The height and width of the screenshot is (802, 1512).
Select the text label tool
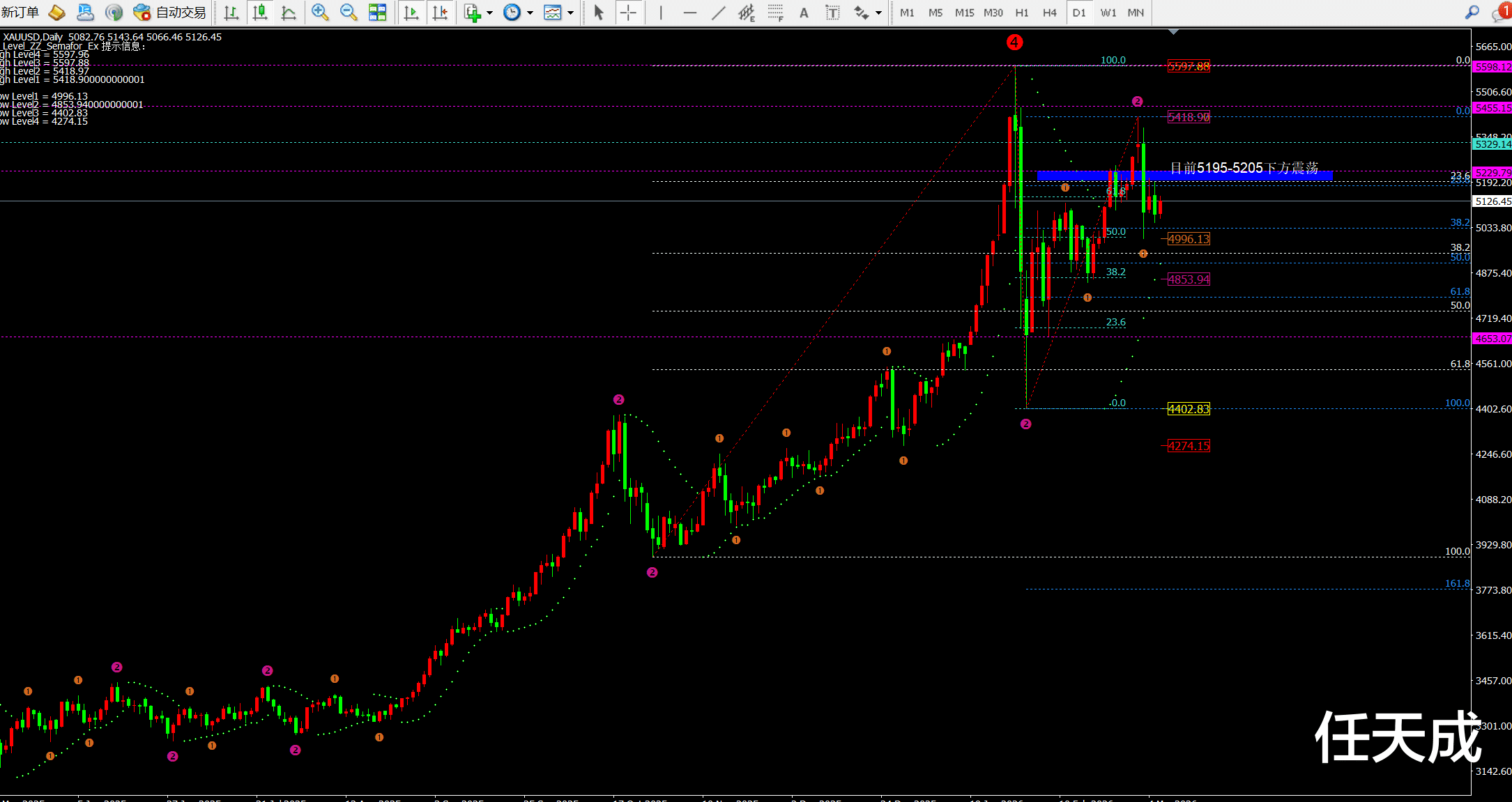[x=832, y=13]
